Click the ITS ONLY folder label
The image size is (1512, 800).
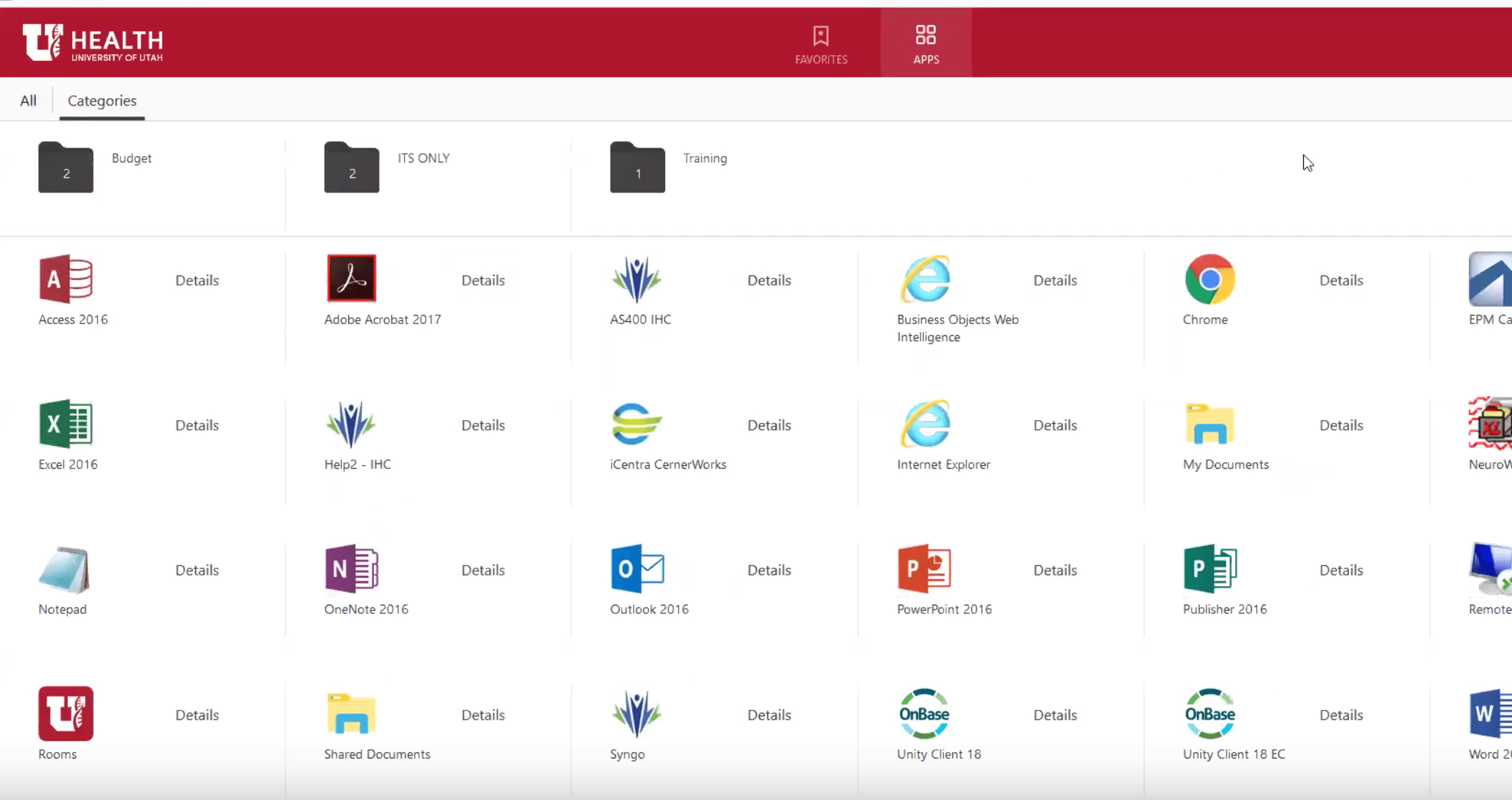click(424, 158)
